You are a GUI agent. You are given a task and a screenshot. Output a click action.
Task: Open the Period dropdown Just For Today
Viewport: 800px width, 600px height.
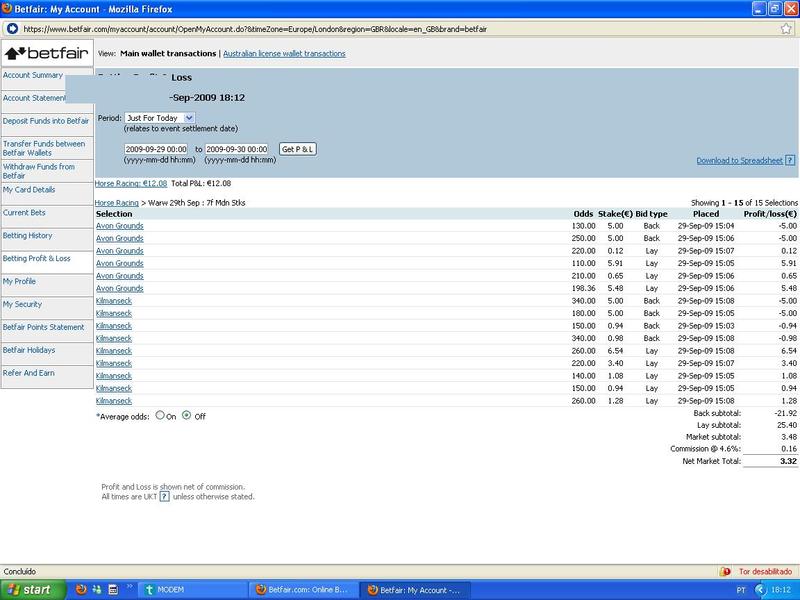159,118
